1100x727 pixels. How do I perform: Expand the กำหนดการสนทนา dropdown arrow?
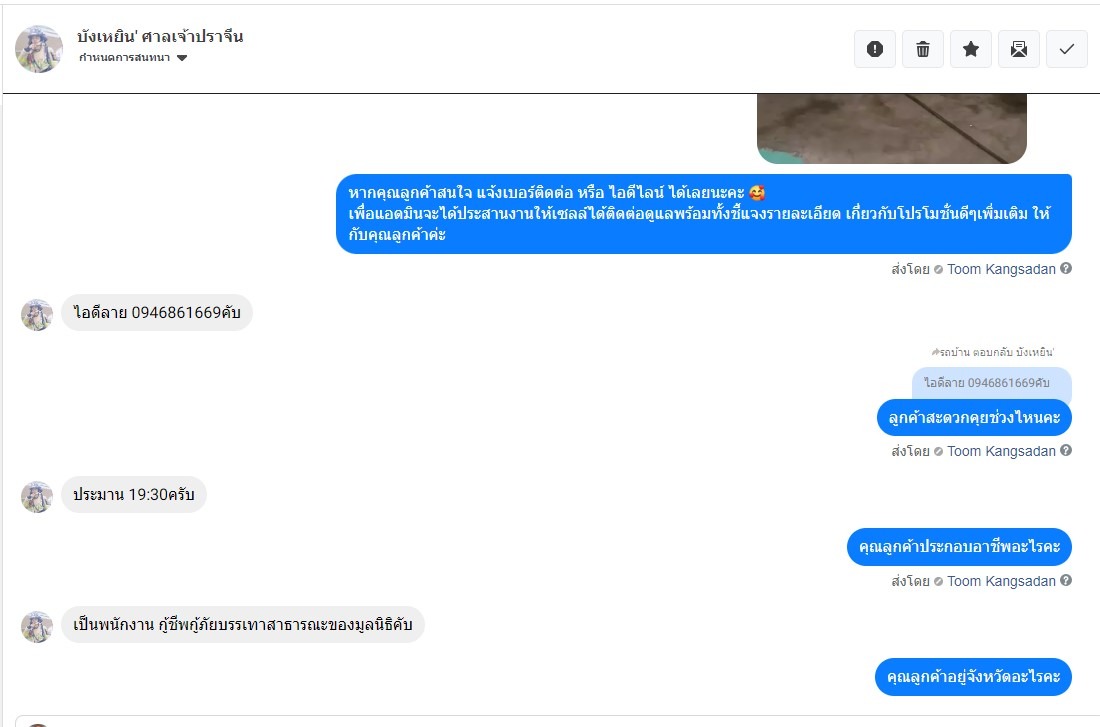(182, 58)
